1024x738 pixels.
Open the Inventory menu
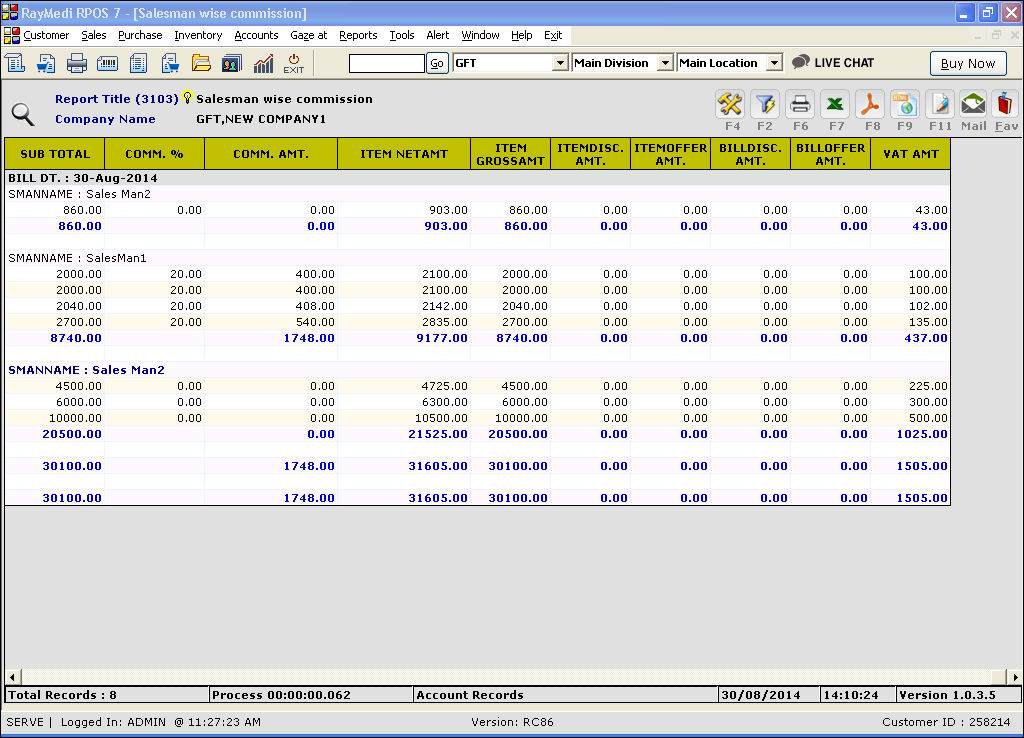tap(198, 35)
